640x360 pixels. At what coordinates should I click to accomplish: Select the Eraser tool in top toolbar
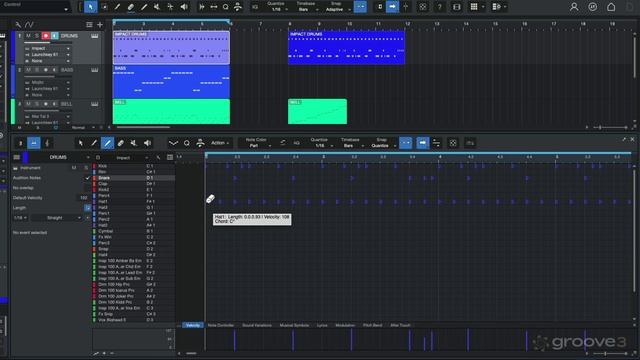pos(131,7)
